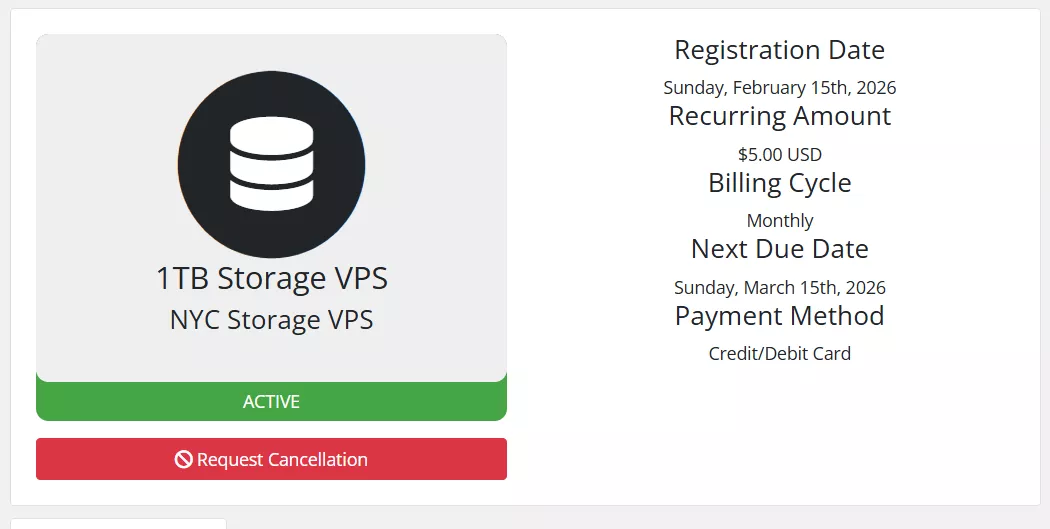This screenshot has width=1050, height=529.
Task: Click the blank area below Credit/Debit Card
Action: (x=779, y=430)
